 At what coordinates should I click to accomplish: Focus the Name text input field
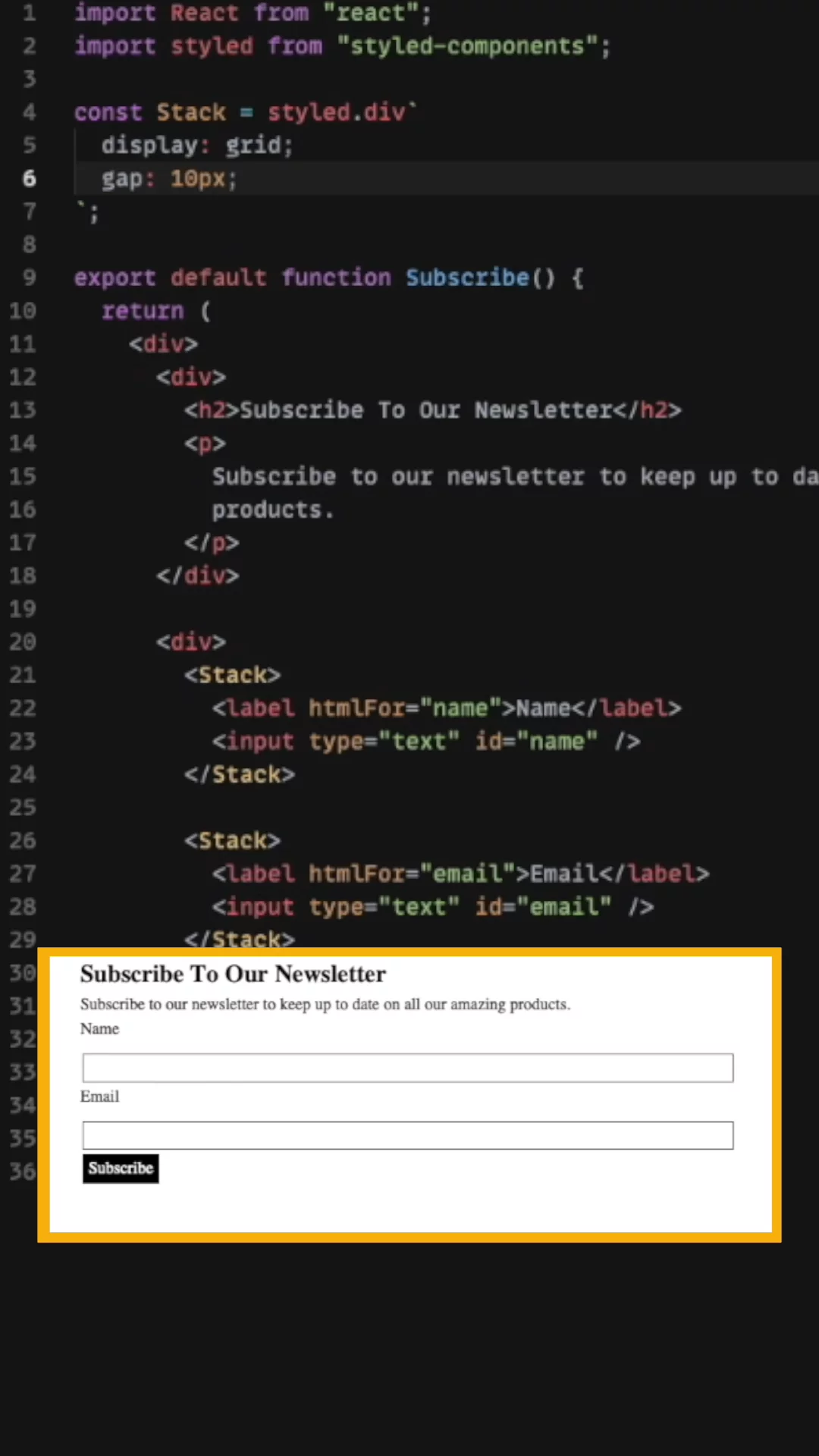point(407,1068)
